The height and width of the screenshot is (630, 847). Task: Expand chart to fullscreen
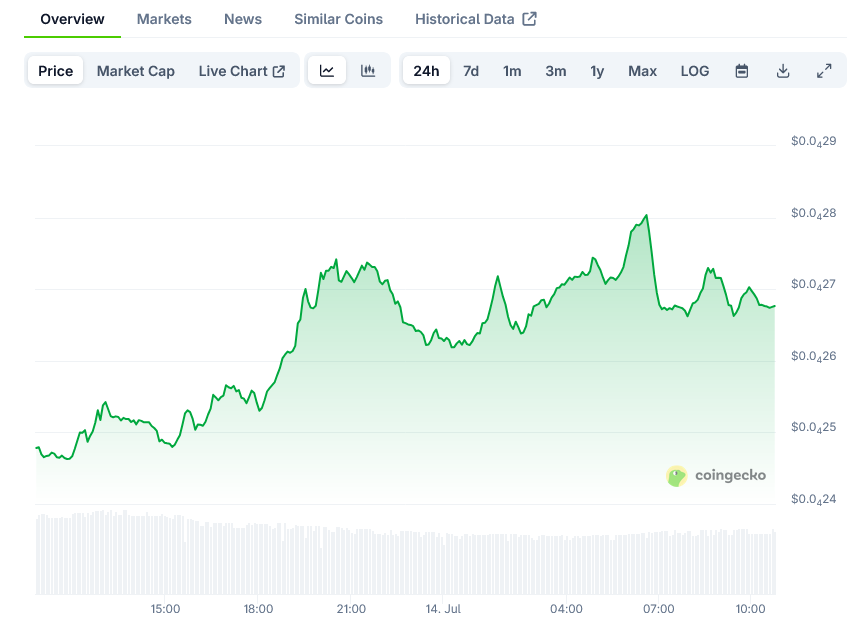[x=824, y=71]
